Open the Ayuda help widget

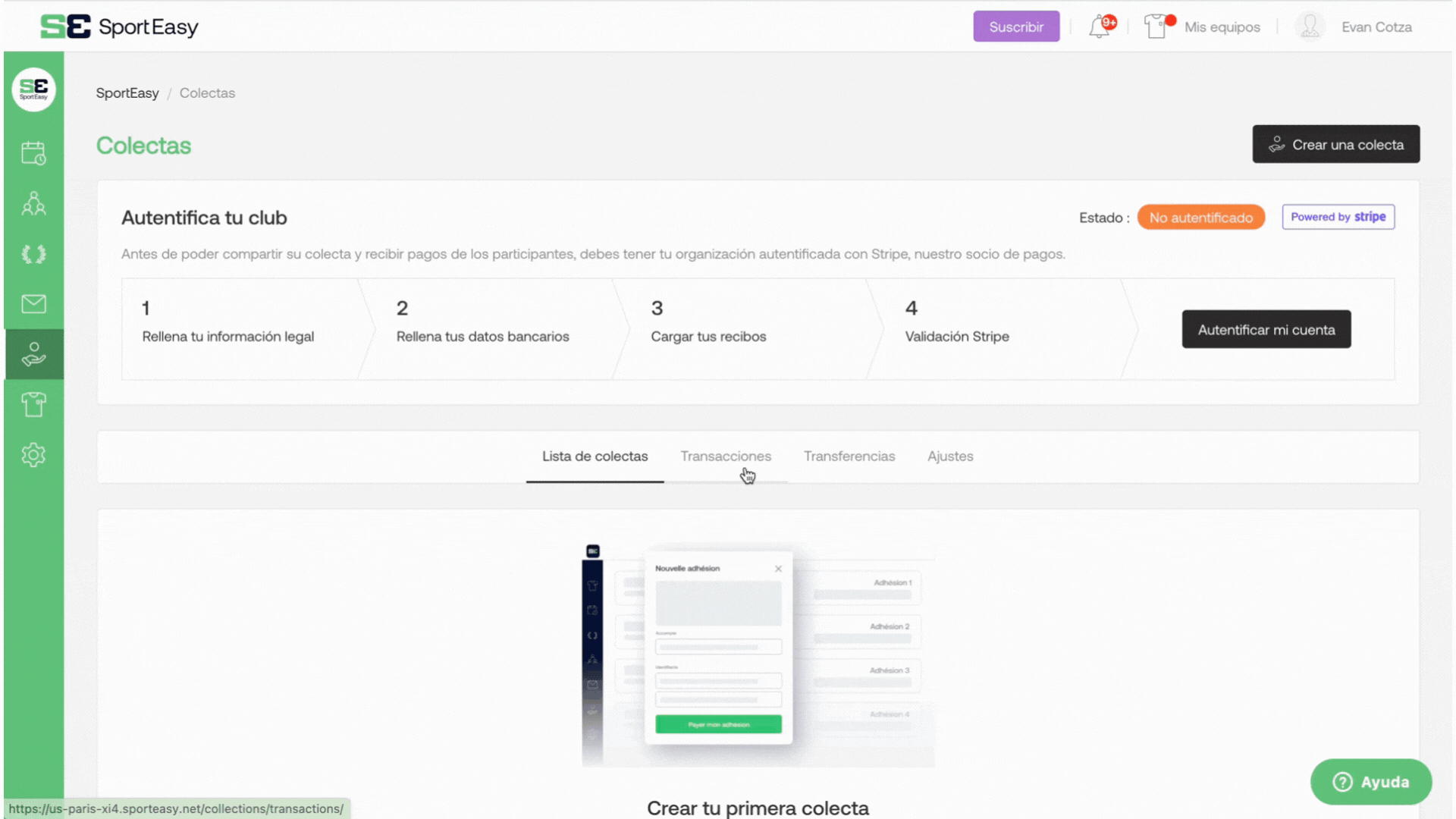[1370, 782]
